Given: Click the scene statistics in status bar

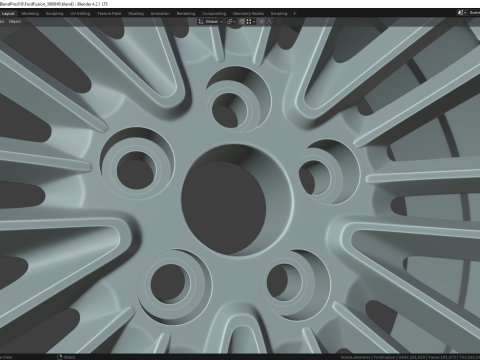Looking at the screenshot, I should coord(410,357).
